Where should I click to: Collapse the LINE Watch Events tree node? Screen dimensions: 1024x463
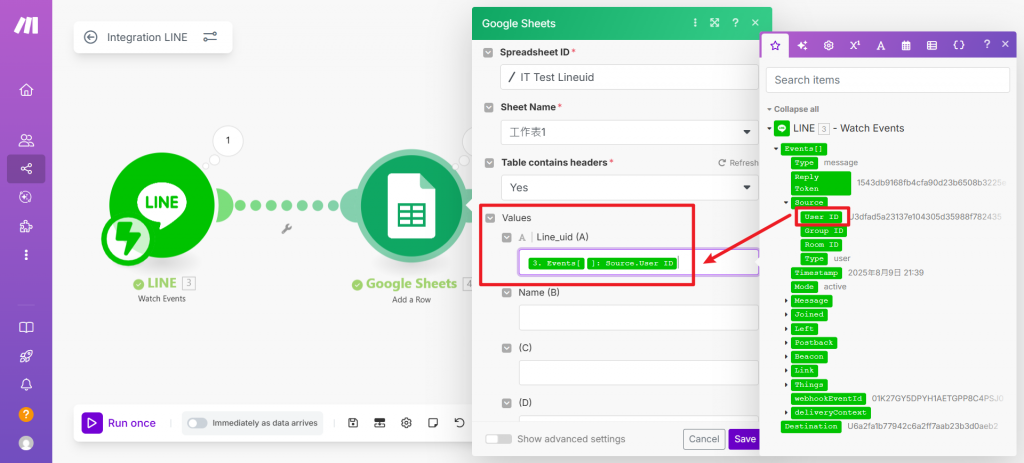[x=769, y=129]
